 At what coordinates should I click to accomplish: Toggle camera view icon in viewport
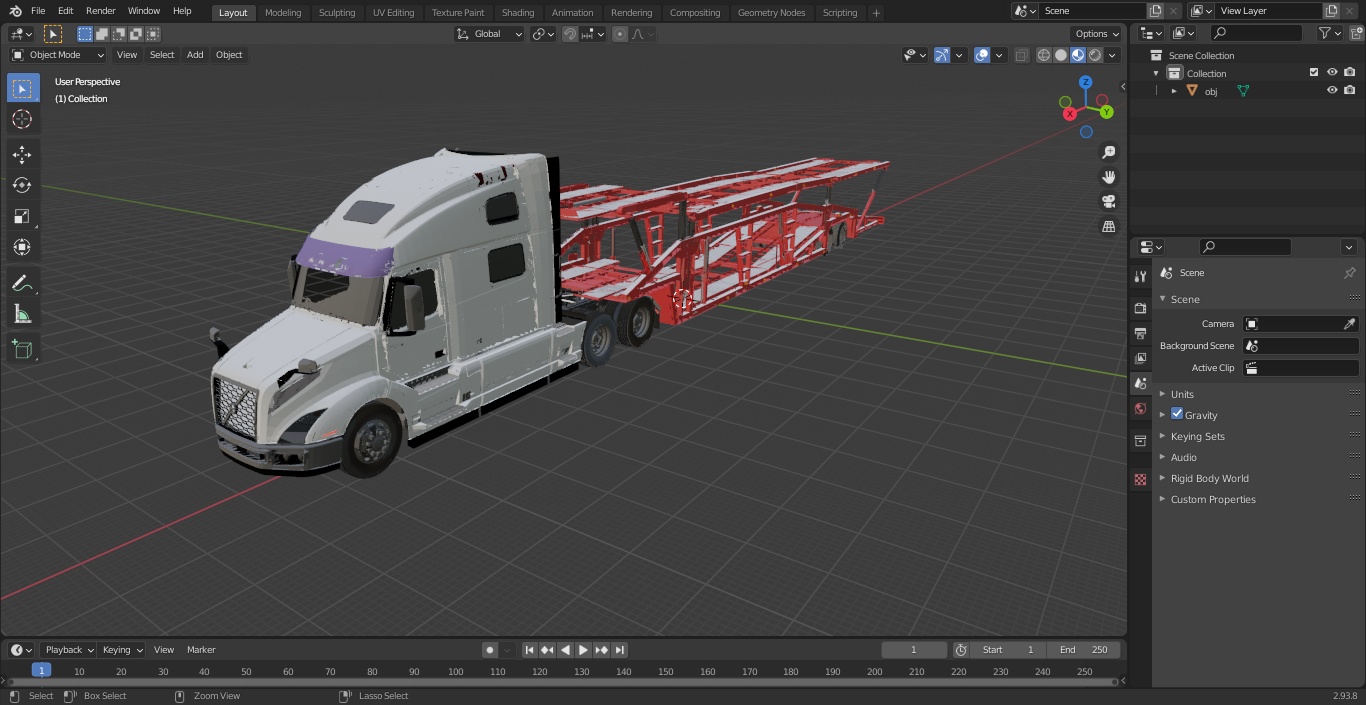click(x=1109, y=201)
